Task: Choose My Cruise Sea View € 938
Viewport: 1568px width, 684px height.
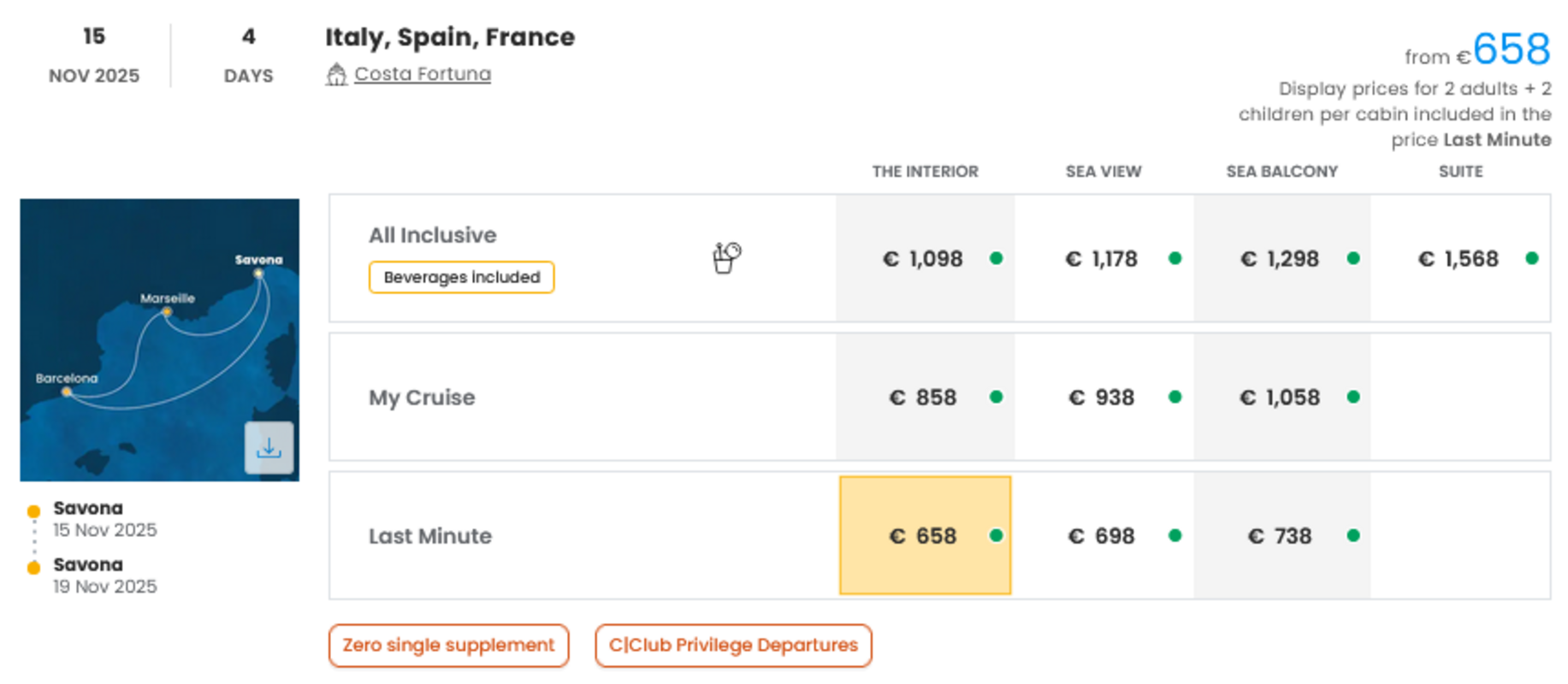Action: click(x=1104, y=397)
